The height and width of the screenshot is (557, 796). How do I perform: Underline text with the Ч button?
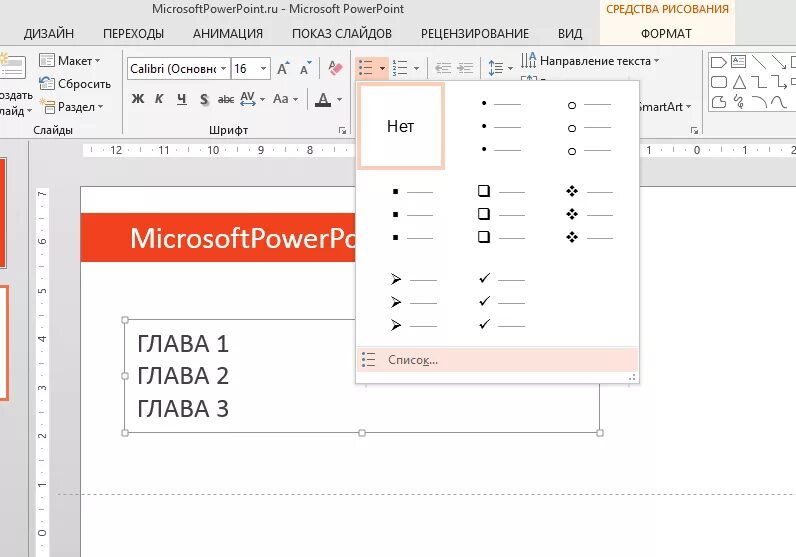pos(182,99)
